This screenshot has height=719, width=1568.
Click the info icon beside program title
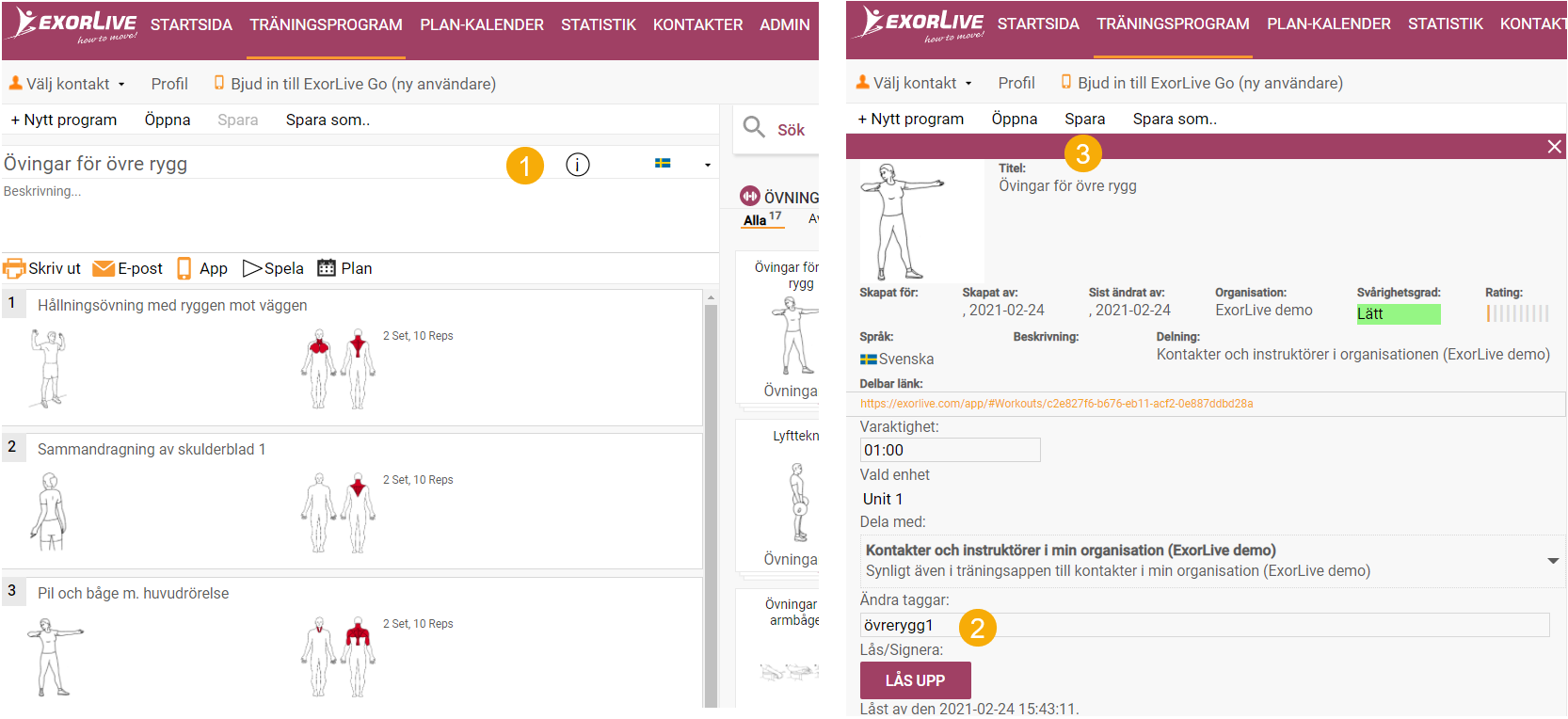(x=578, y=165)
